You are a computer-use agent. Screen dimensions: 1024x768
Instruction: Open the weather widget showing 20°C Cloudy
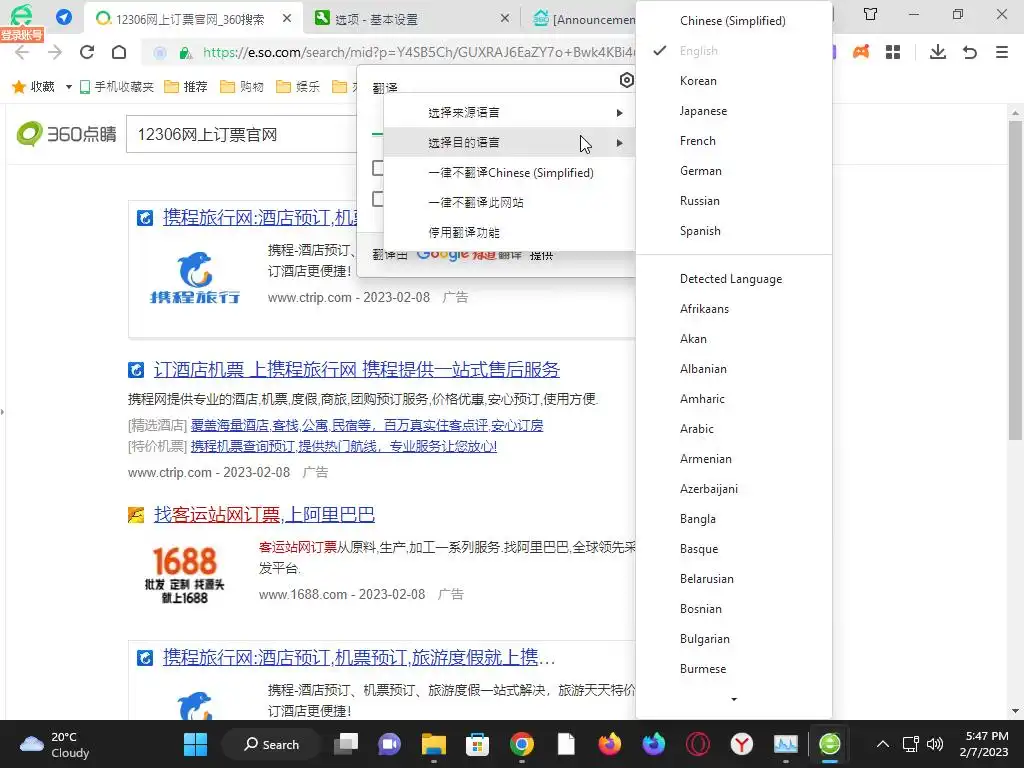(x=55, y=744)
